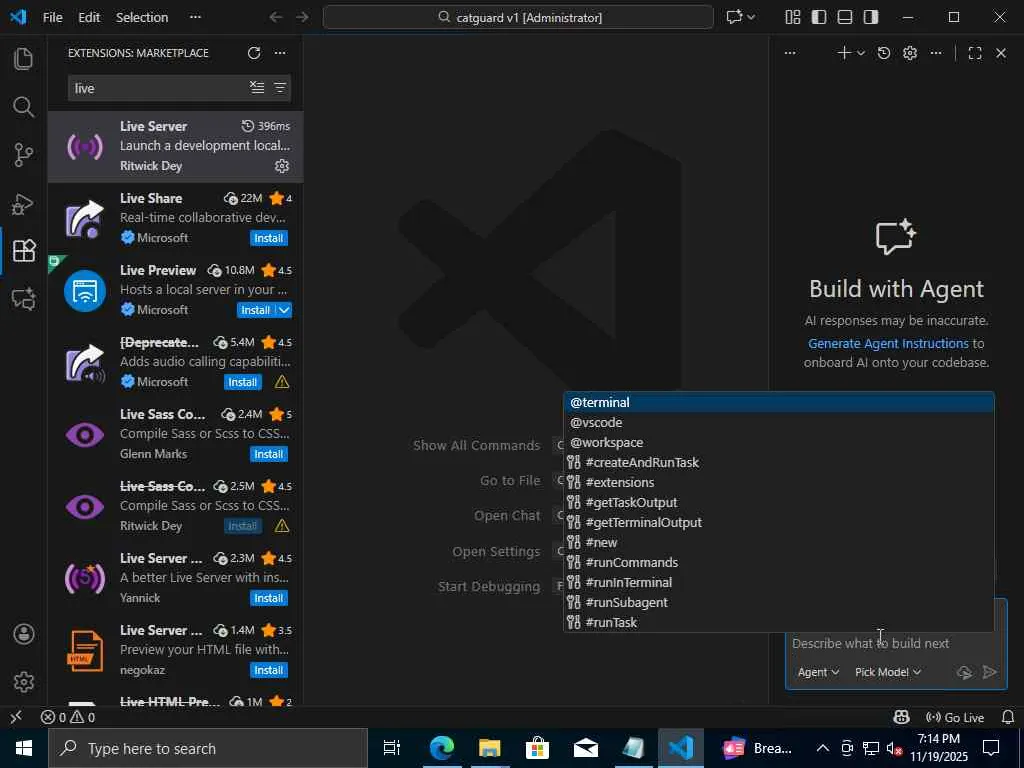Select @vscode suggestion
This screenshot has height=768, width=1024.
pos(778,423)
